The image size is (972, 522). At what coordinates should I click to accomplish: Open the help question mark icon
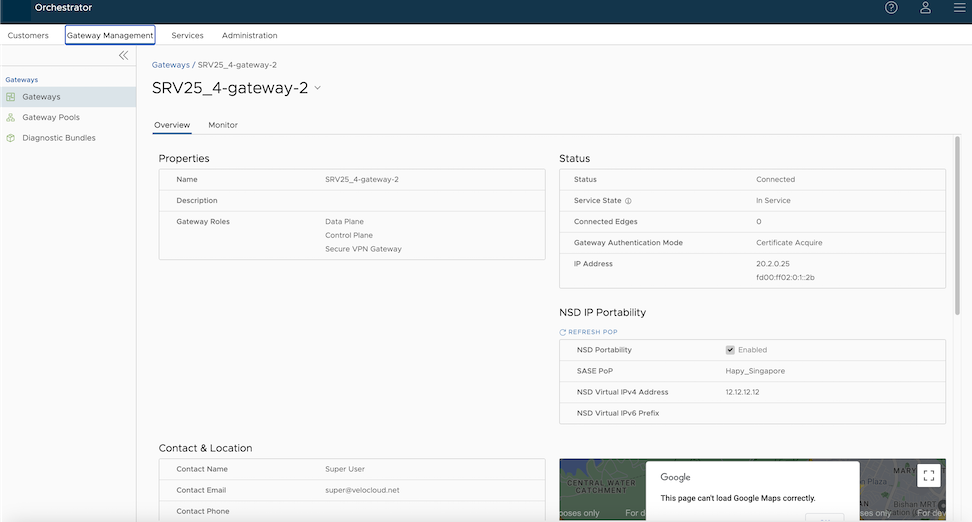pyautogui.click(x=891, y=8)
